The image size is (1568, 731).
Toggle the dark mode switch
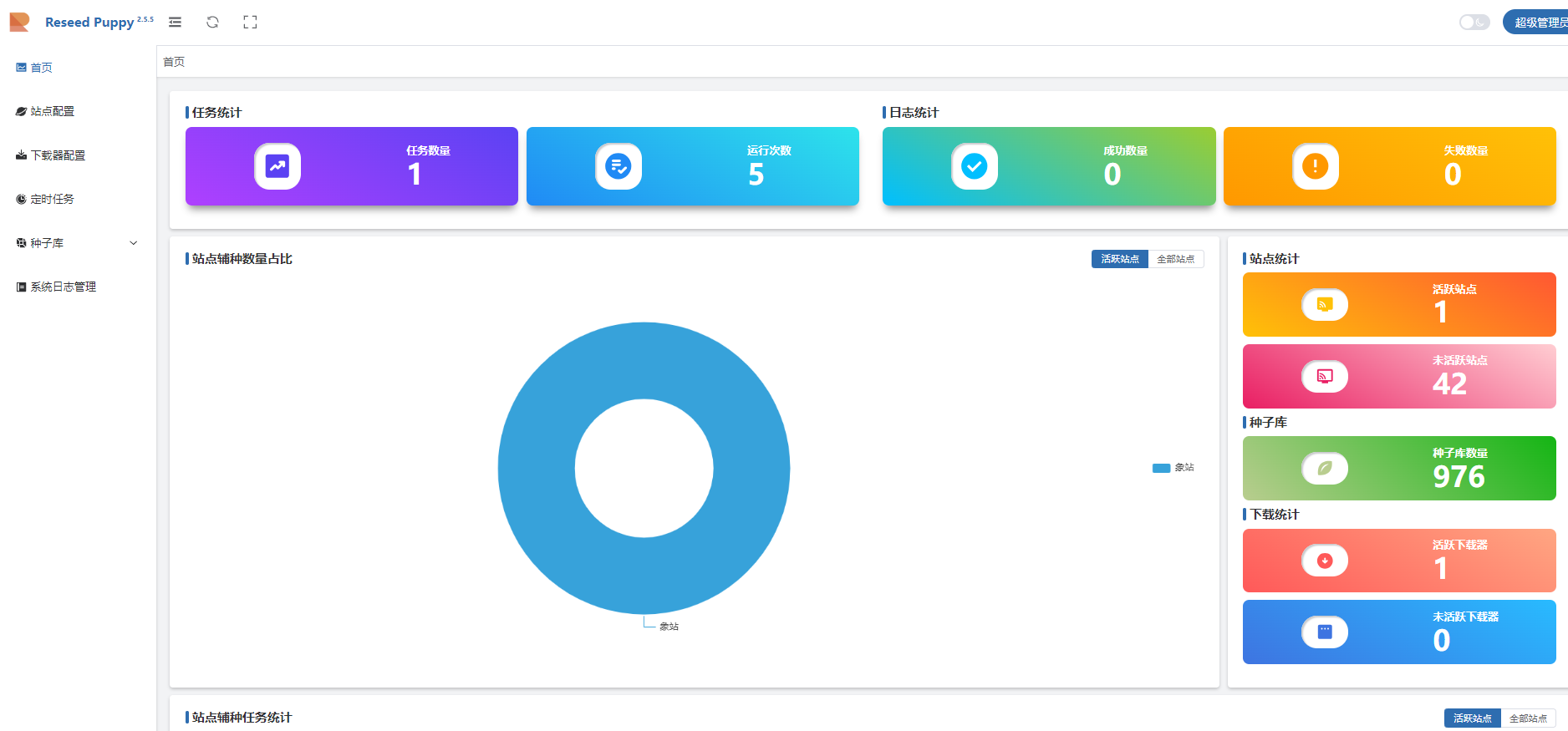pos(1474,23)
